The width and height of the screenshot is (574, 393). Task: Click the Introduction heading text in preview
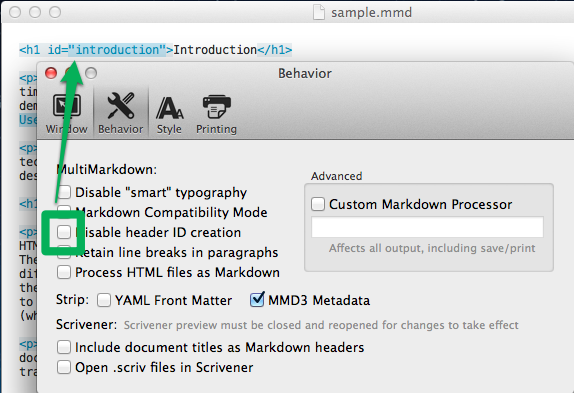[x=215, y=49]
